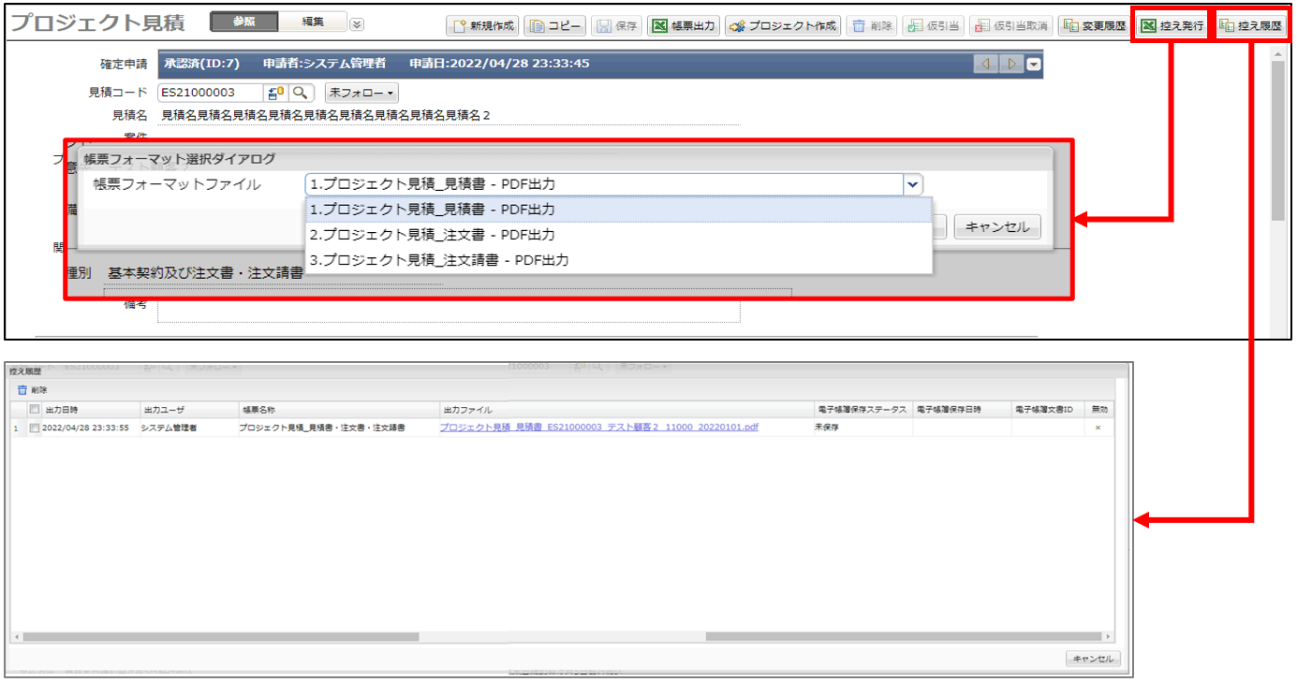Click the 控え発行 toolbar button
Viewport: 1297px width, 682px height.
(x=1171, y=26)
